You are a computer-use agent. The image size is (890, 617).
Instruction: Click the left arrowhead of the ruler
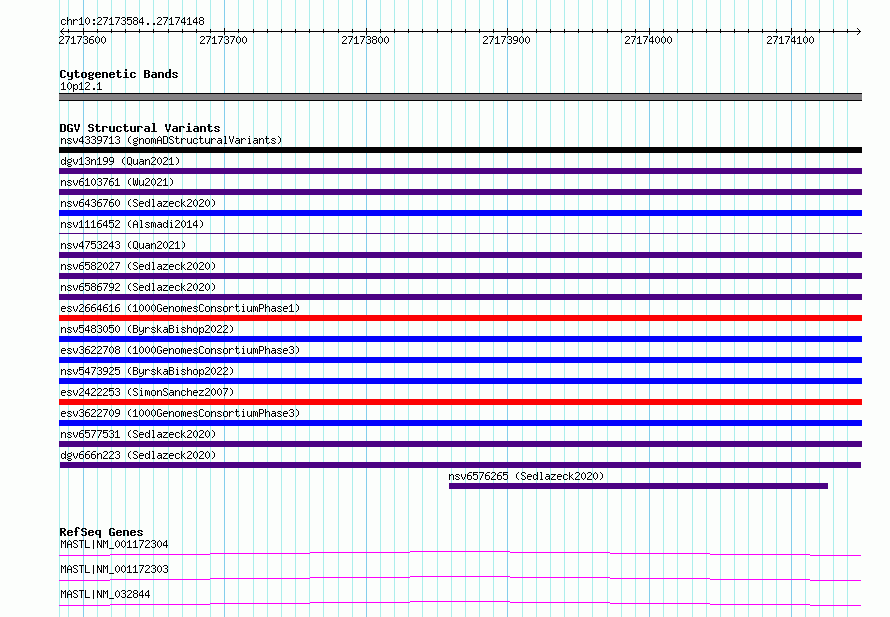point(62,31)
